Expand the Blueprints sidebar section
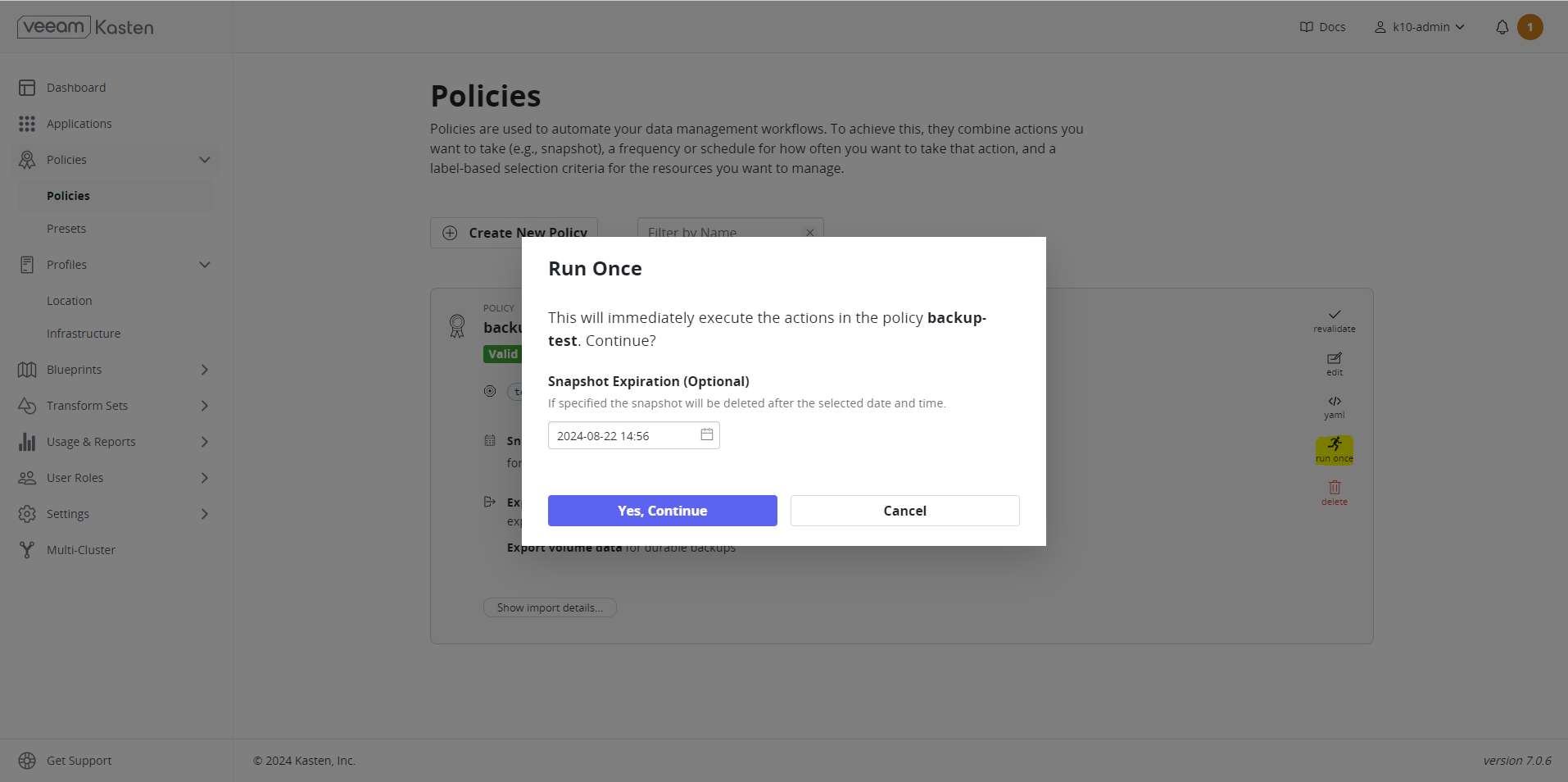1568x782 pixels. tap(205, 370)
